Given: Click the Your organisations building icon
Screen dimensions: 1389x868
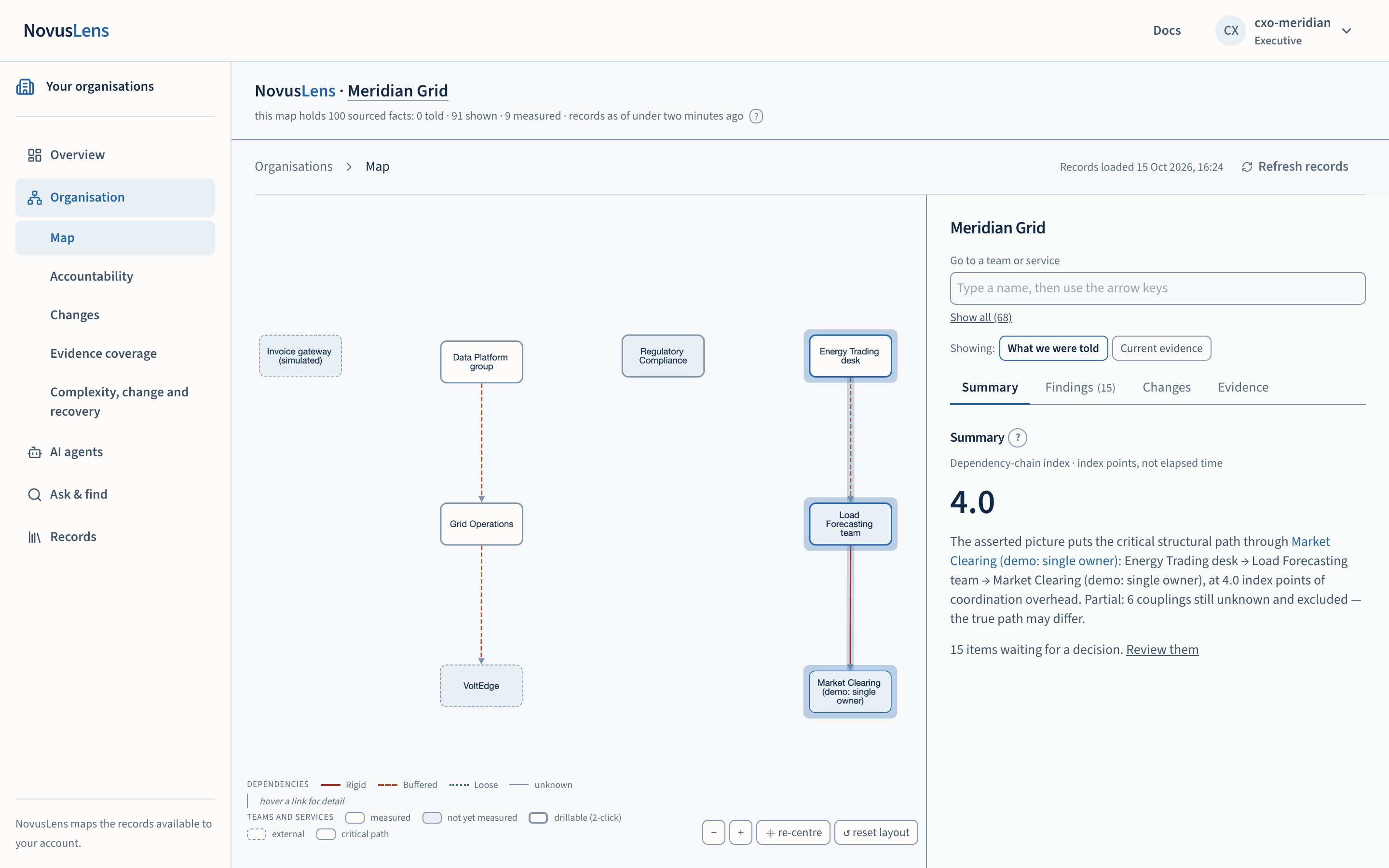Looking at the screenshot, I should point(25,87).
